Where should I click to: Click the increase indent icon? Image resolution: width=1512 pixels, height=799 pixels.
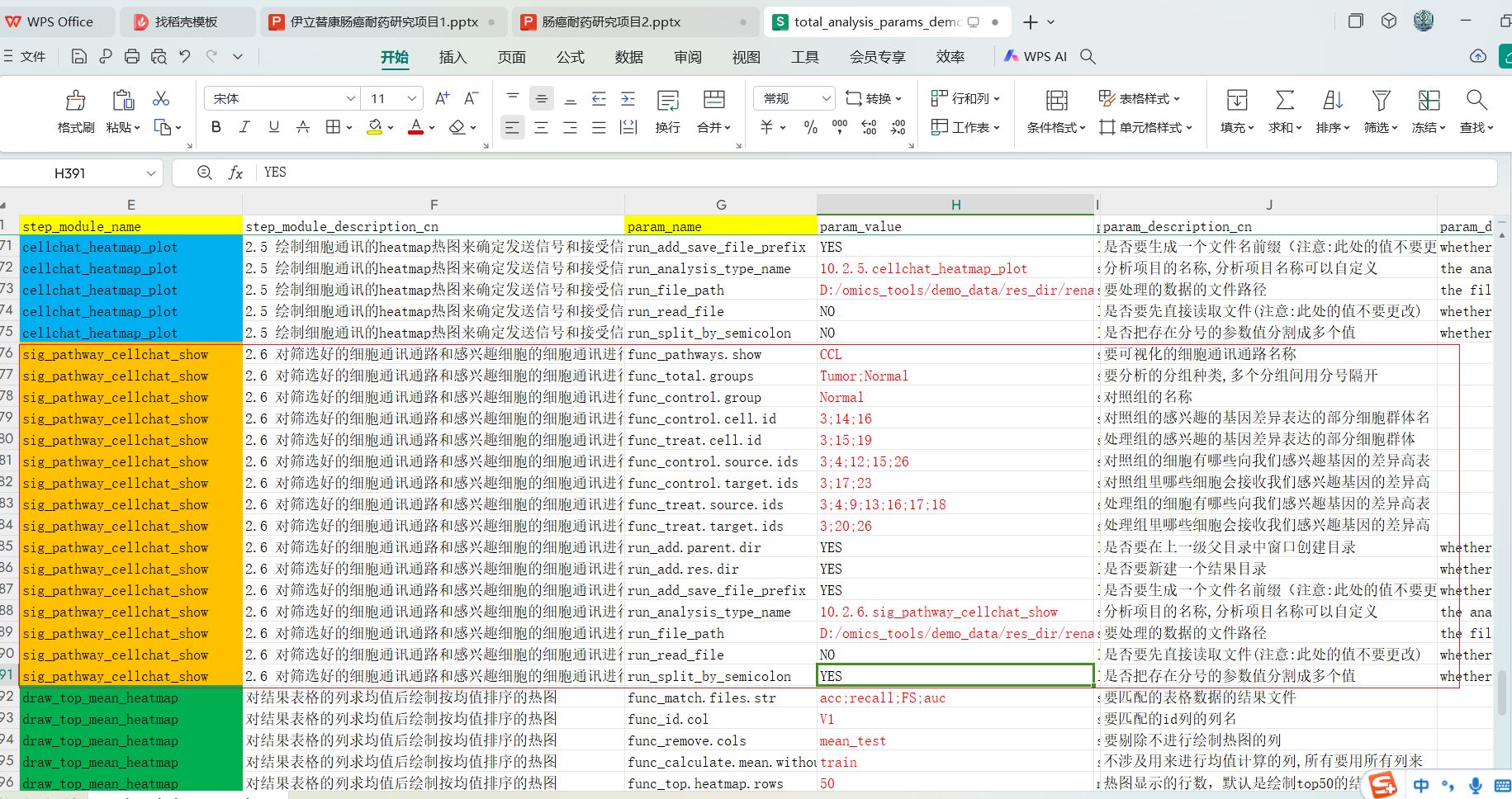point(628,99)
